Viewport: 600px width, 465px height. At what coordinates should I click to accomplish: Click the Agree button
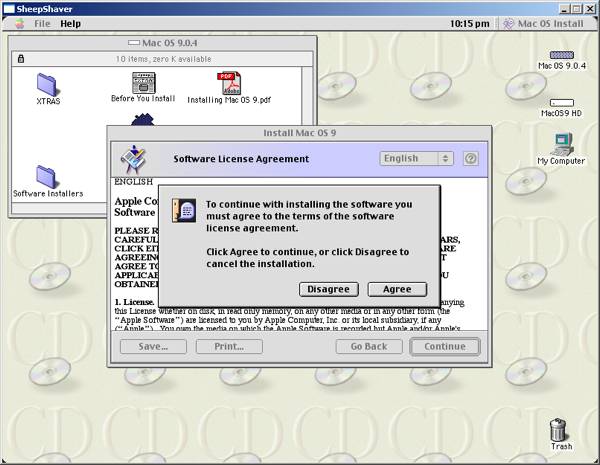tap(397, 289)
